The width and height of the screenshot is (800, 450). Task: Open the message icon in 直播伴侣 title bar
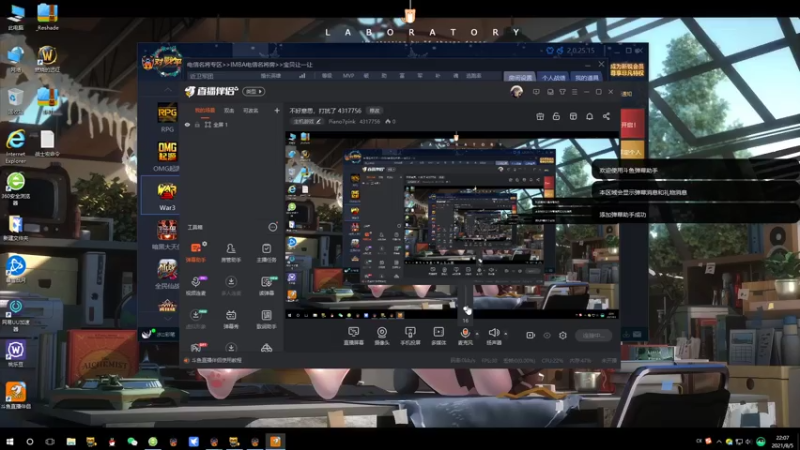pyautogui.click(x=536, y=92)
